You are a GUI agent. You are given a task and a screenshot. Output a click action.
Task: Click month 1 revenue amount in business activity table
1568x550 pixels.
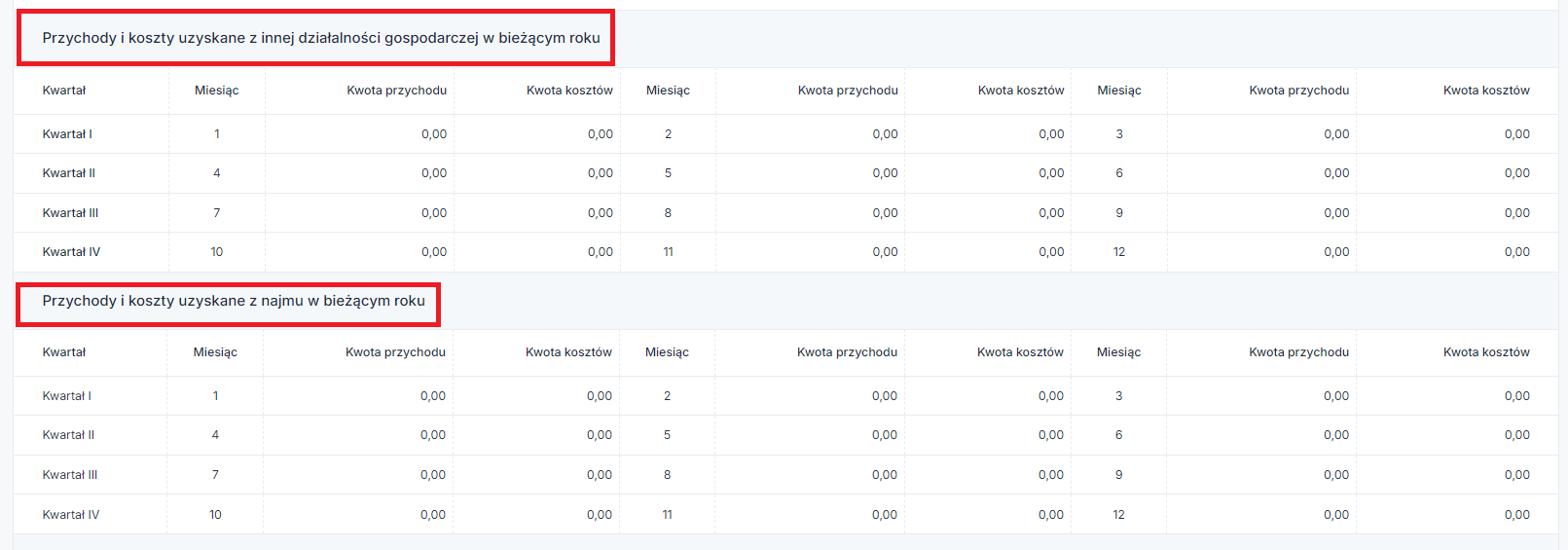pyautogui.click(x=434, y=134)
